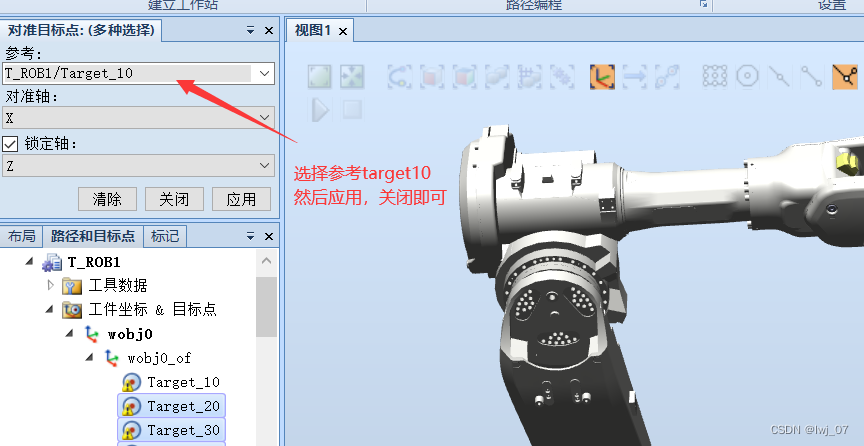
Task: Activate the Move Instruction selection arrow icon
Action: (x=634, y=77)
